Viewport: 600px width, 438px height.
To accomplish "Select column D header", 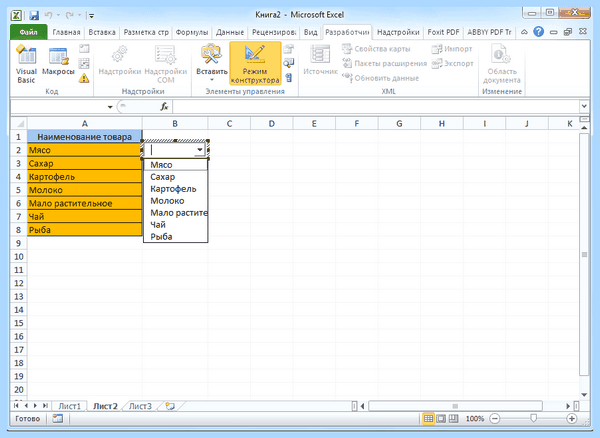I will [272, 124].
